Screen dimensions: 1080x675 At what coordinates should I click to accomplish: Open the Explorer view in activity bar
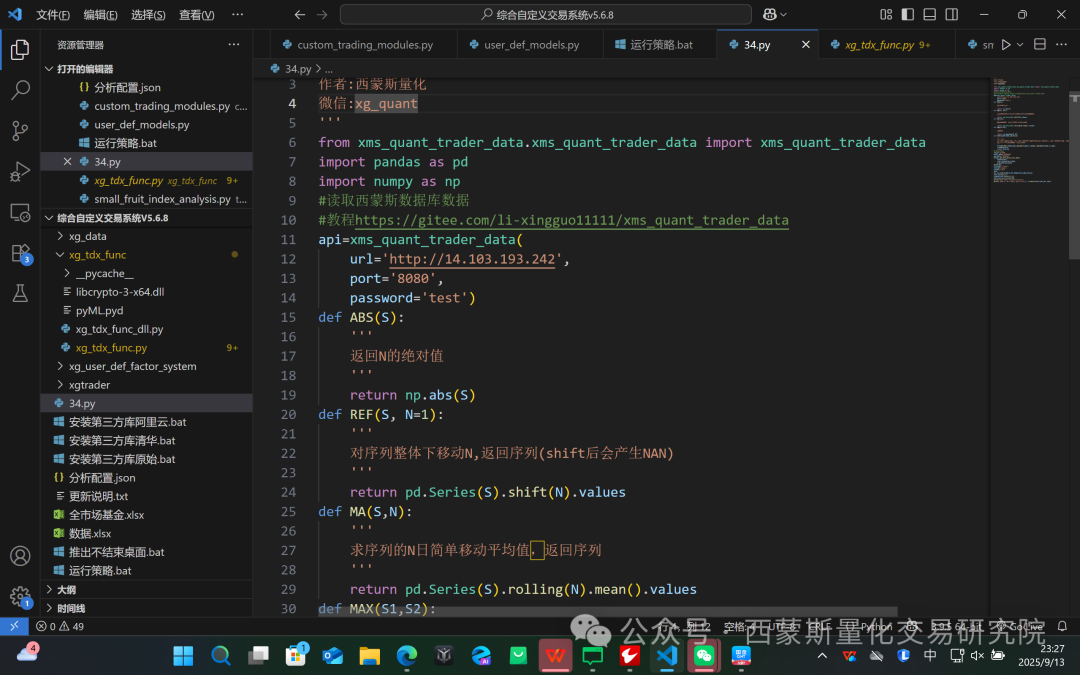[x=20, y=50]
